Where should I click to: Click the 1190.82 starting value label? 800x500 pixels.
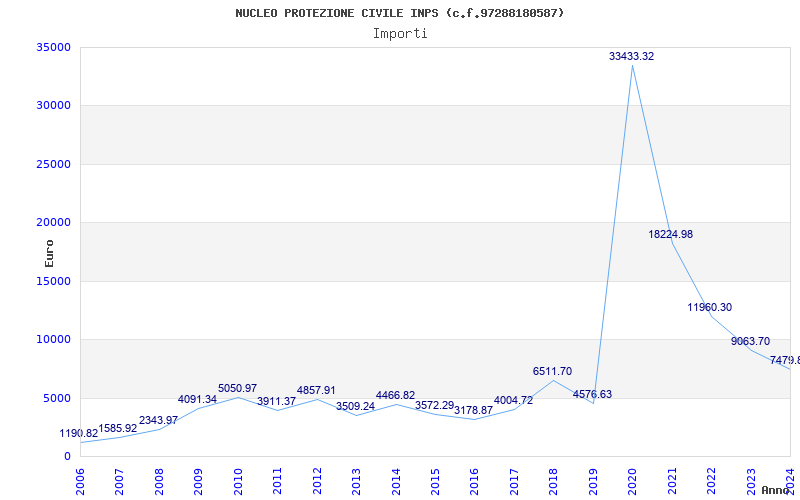(x=79, y=434)
